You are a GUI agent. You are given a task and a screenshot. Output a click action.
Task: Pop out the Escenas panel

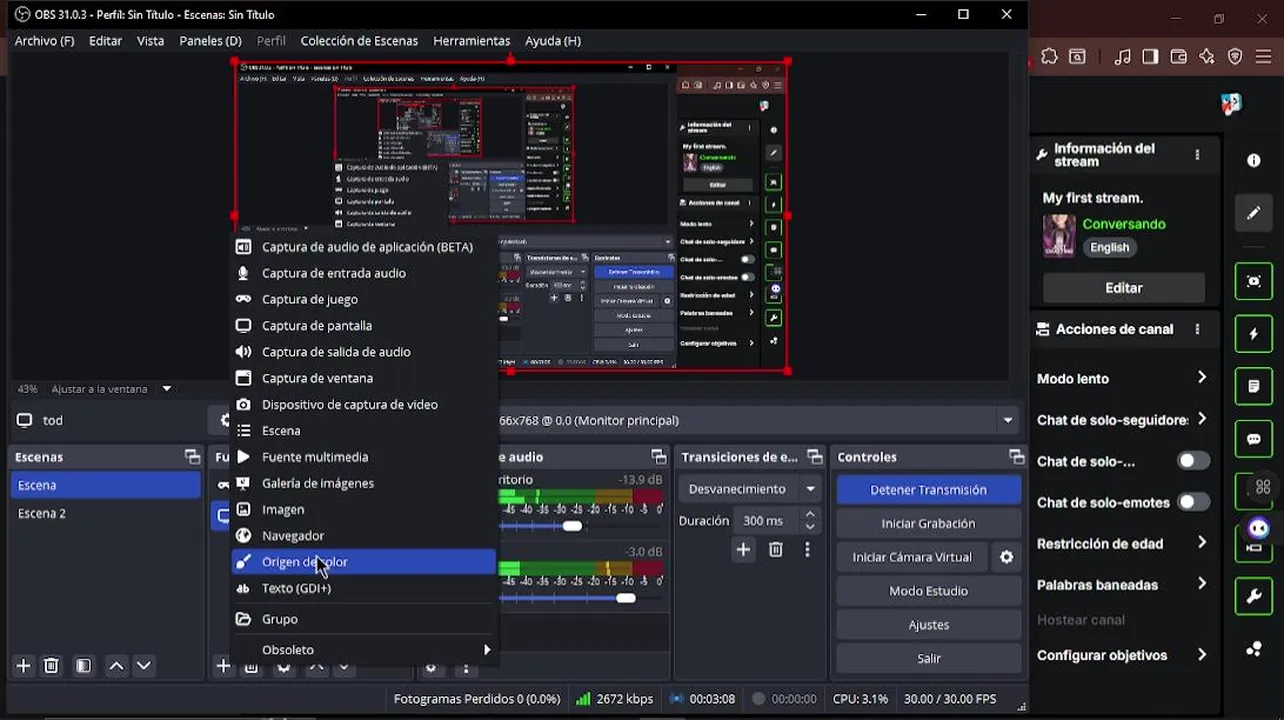pyautogui.click(x=192, y=457)
